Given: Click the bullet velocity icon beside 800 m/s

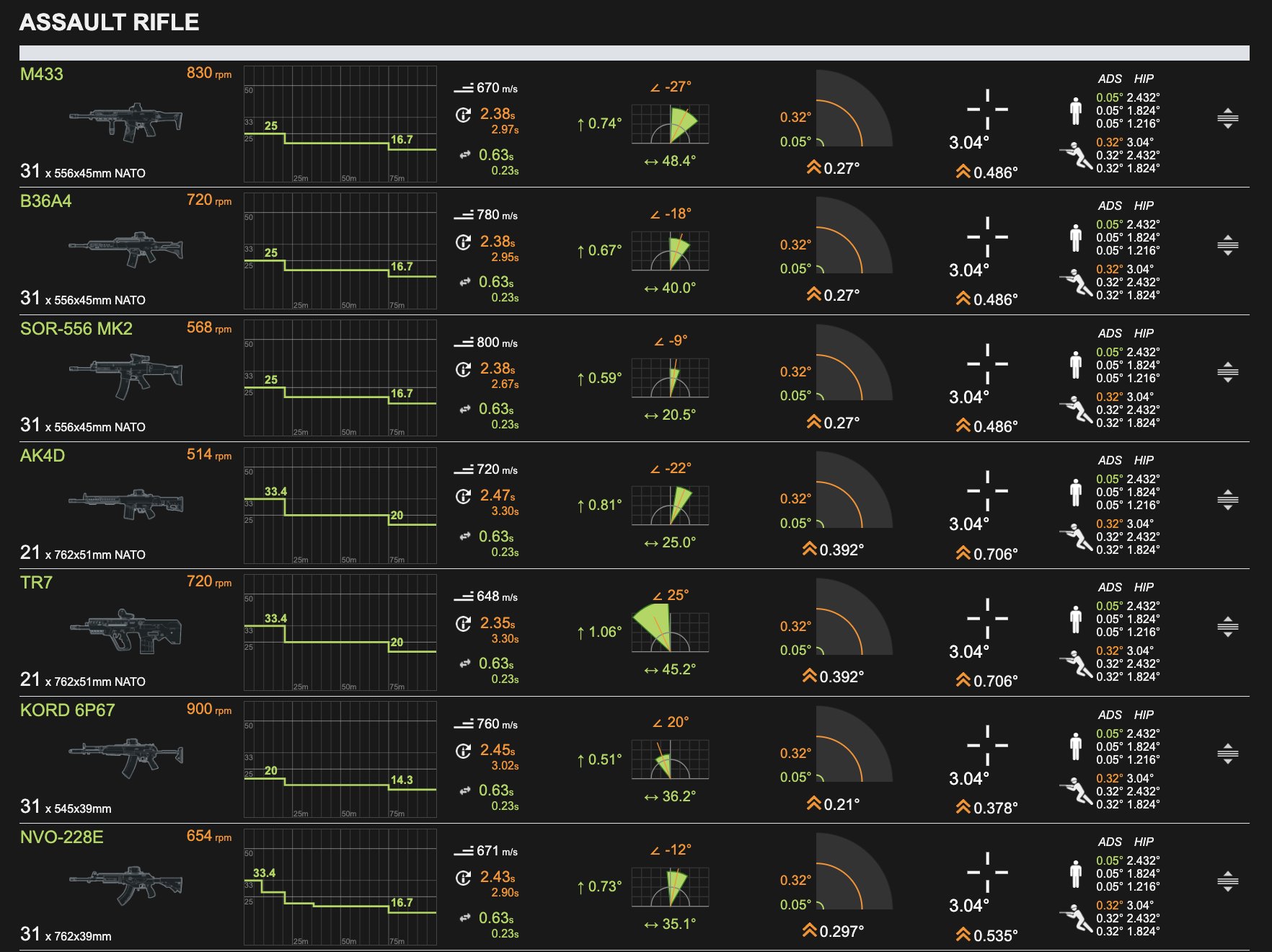Looking at the screenshot, I should [x=463, y=343].
